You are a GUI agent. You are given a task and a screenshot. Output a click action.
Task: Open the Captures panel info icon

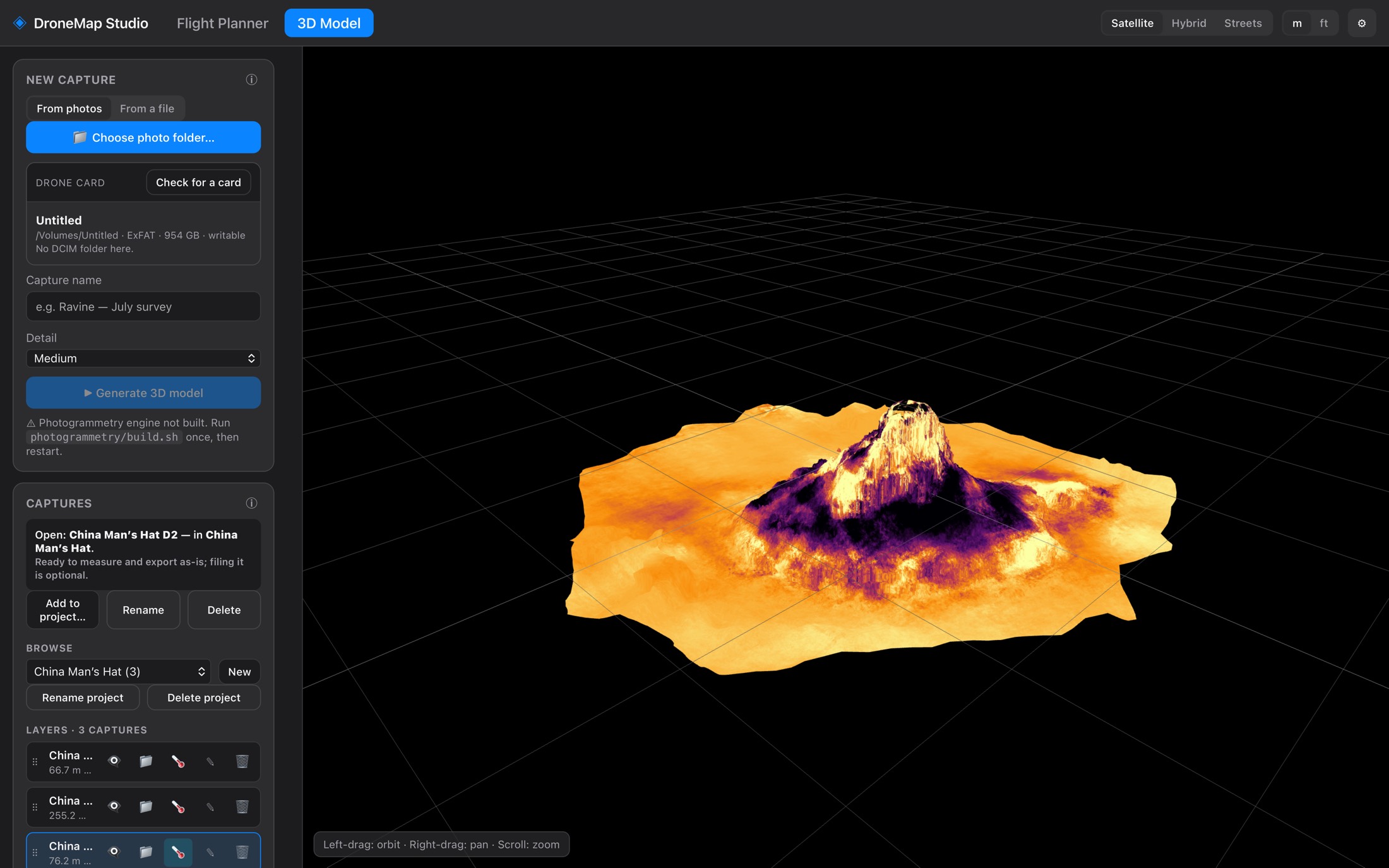(251, 503)
